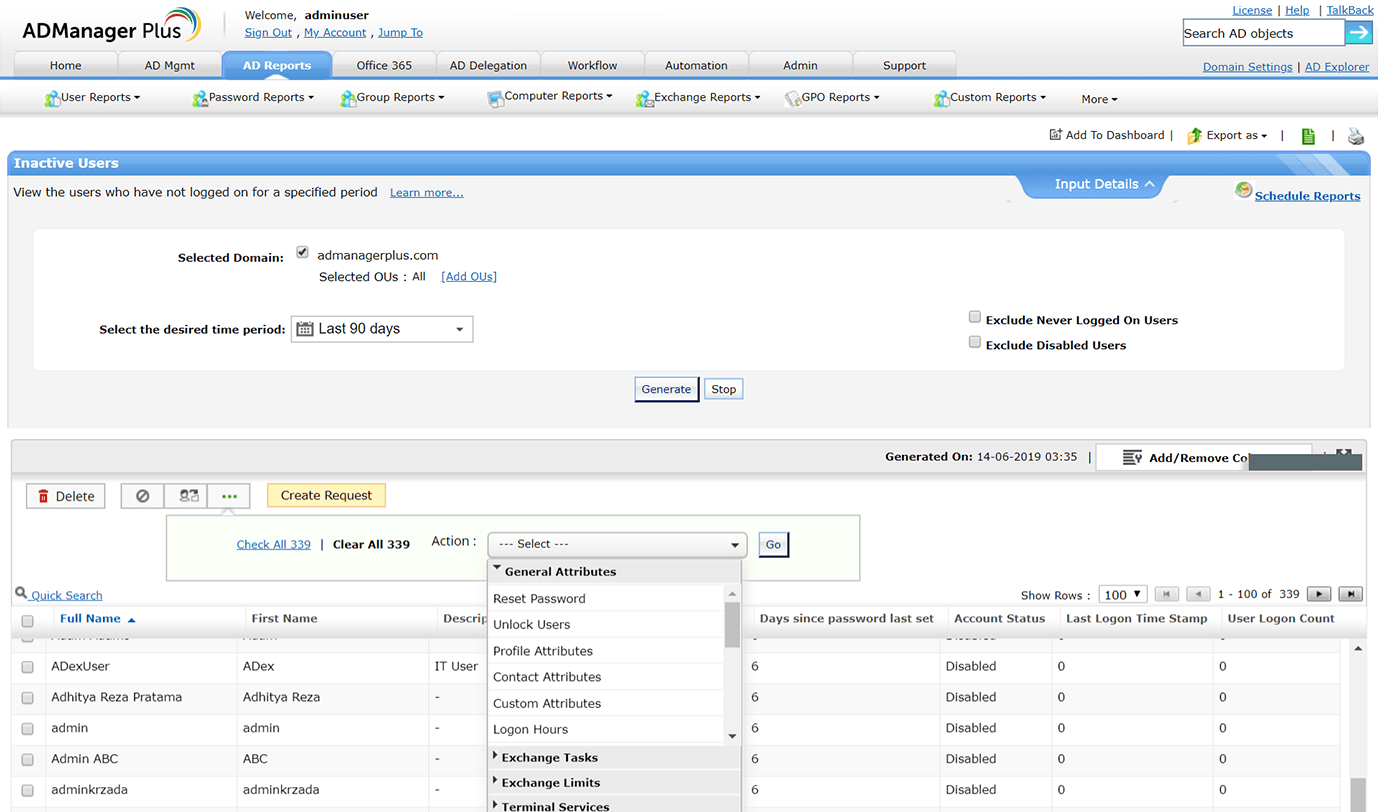Click the blue search arrow button
The image size is (1378, 812).
1358,33
